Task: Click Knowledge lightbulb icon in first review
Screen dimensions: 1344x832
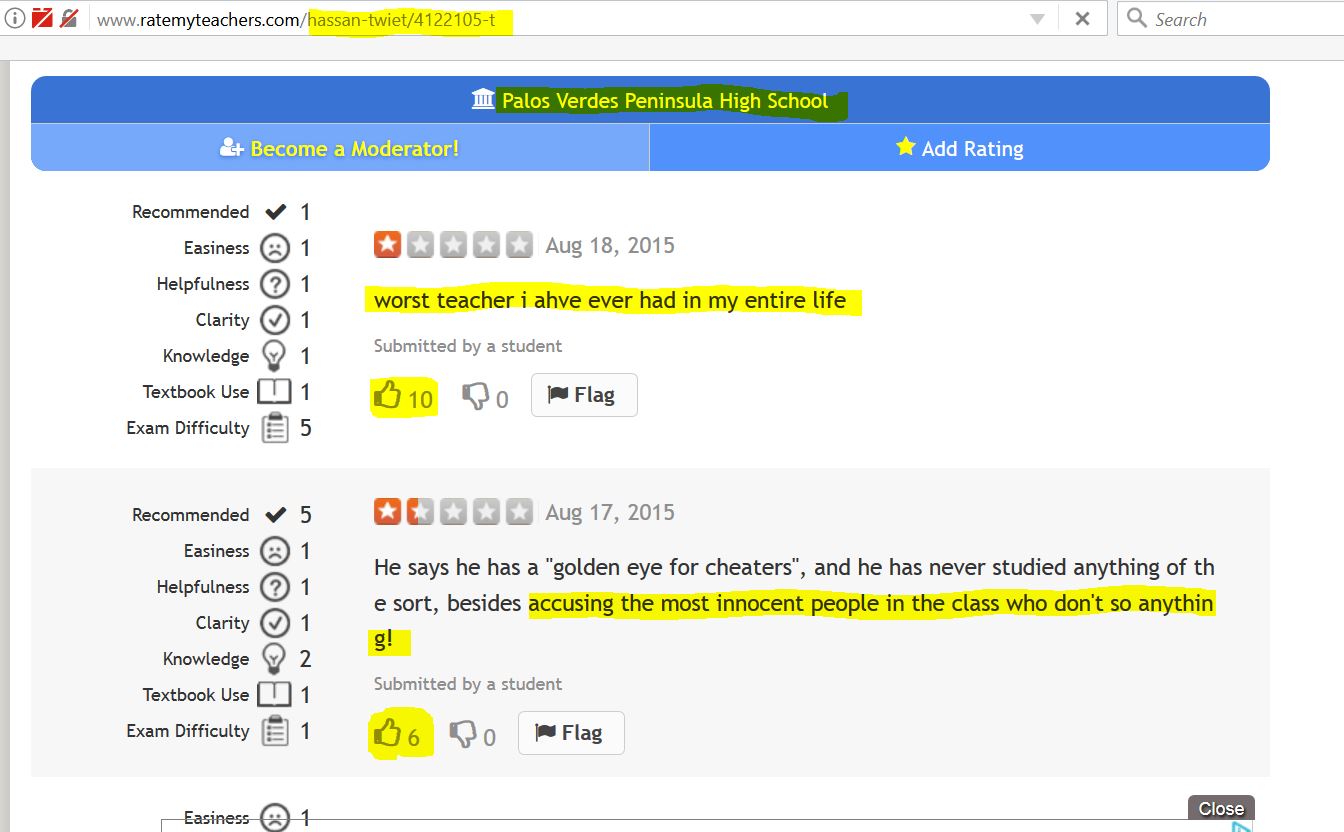Action: [273, 356]
